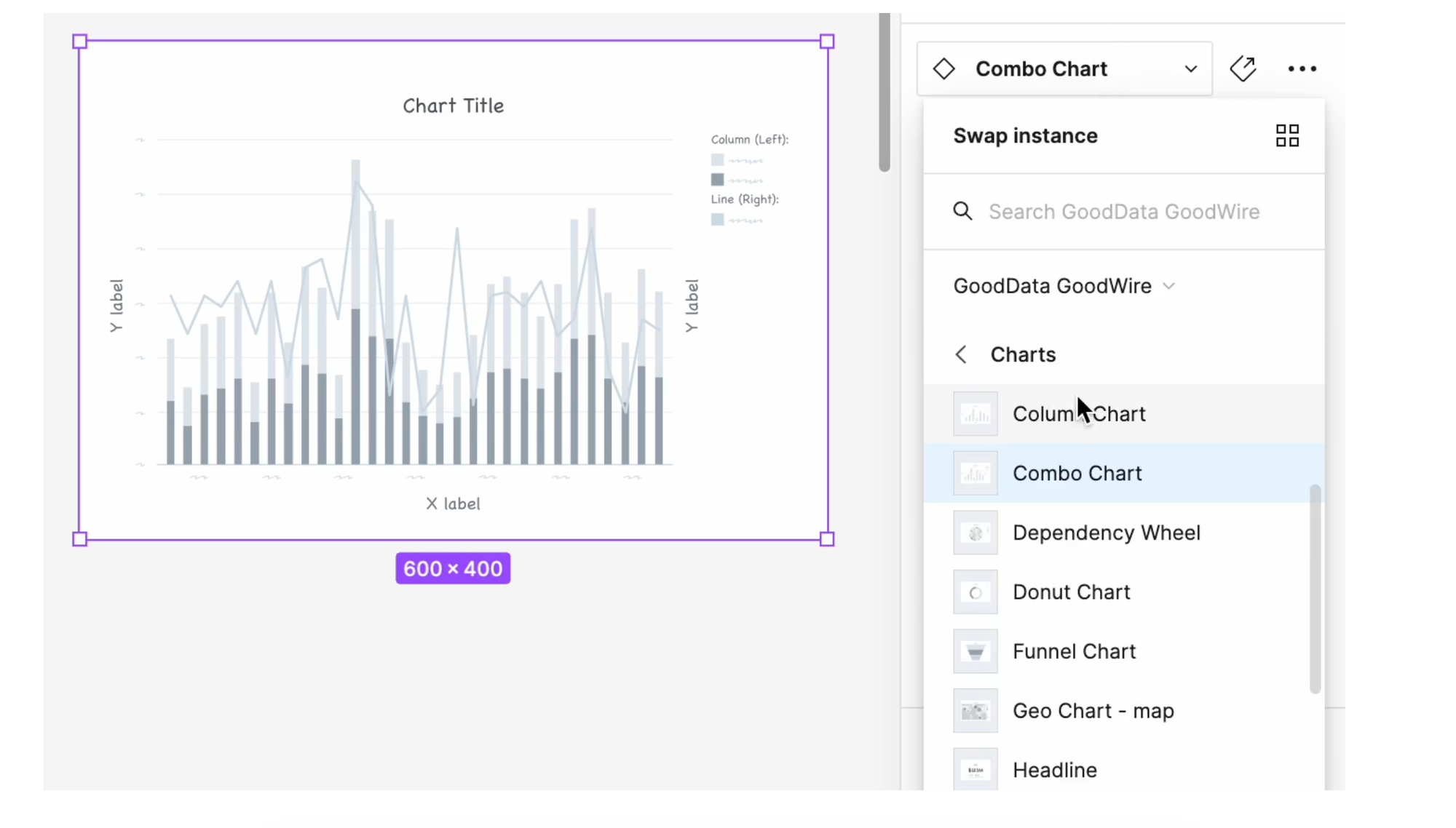The image size is (1456, 828).
Task: Click the 600 × 400 size badge
Action: pos(453,568)
